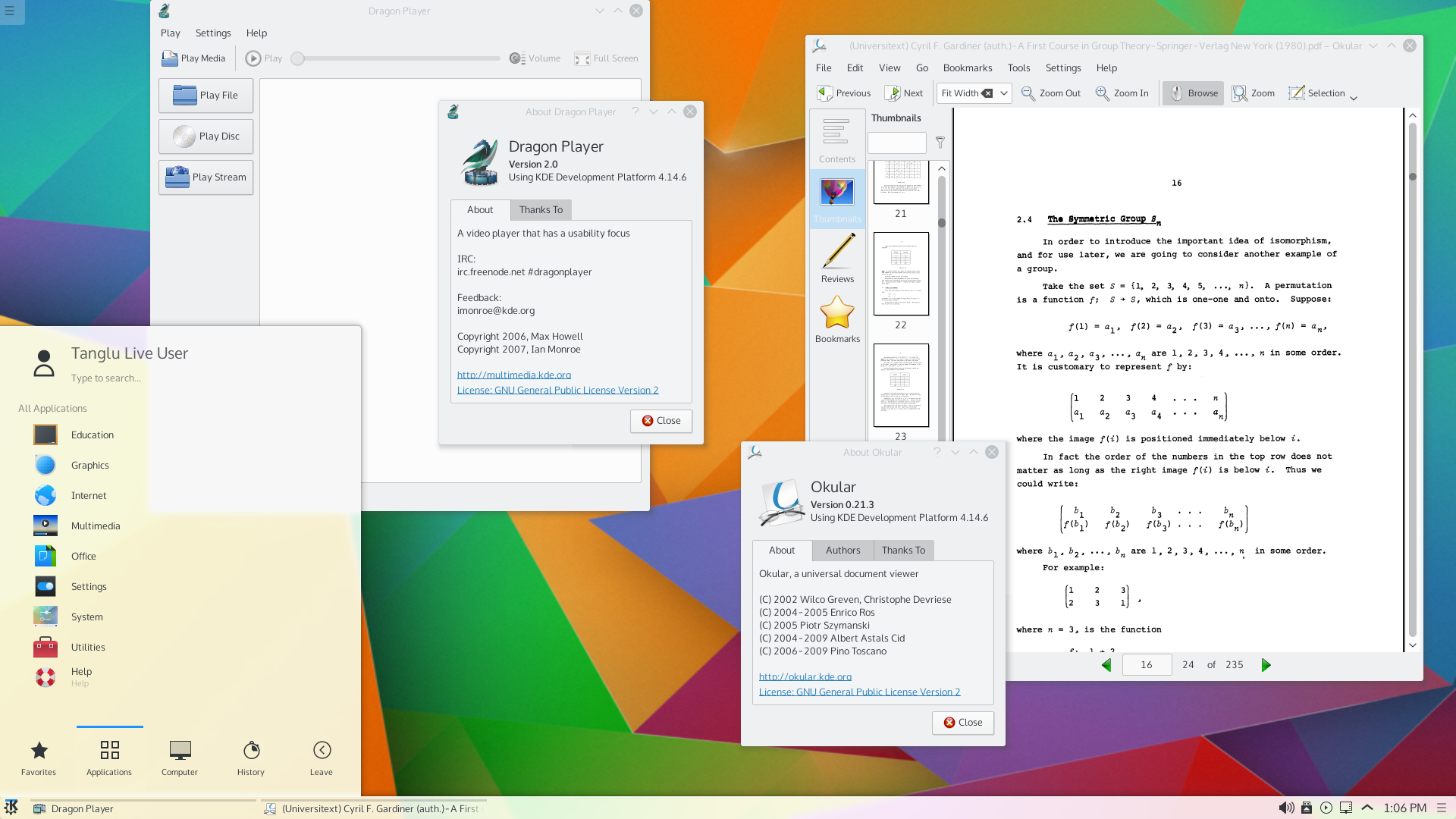Click the thumbnails filter funnel icon
Viewport: 1456px width, 819px height.
point(940,143)
